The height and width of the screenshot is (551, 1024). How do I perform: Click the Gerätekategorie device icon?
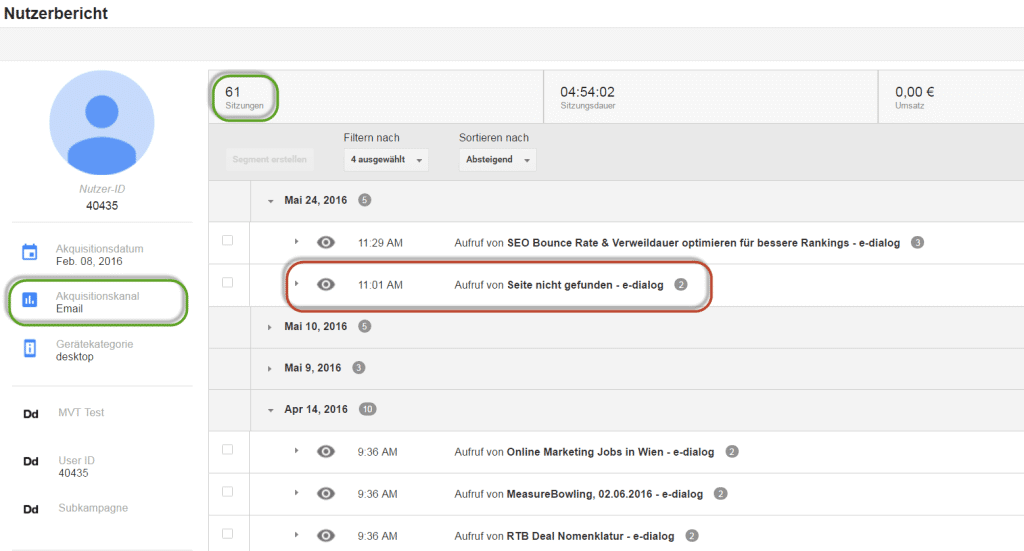pos(30,348)
